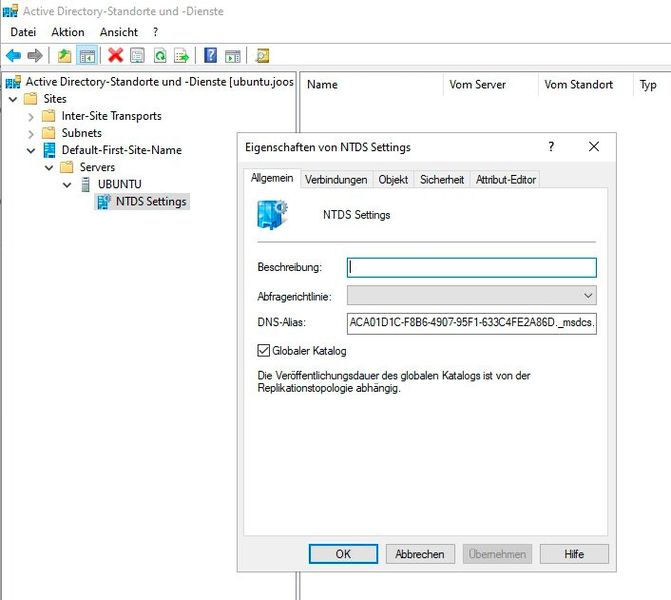Click the app icon in the title bar

coord(11,10)
